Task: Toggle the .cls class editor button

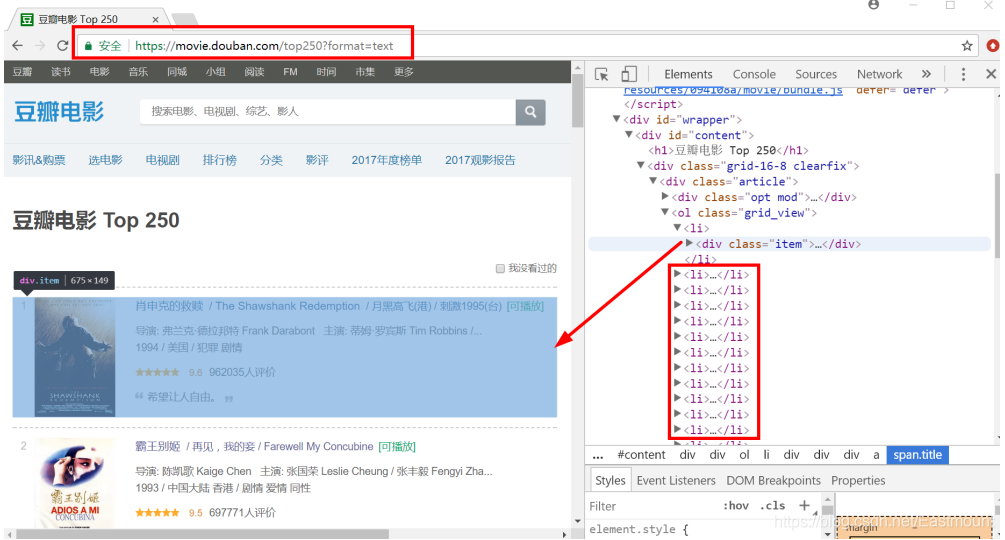Action: point(773,505)
